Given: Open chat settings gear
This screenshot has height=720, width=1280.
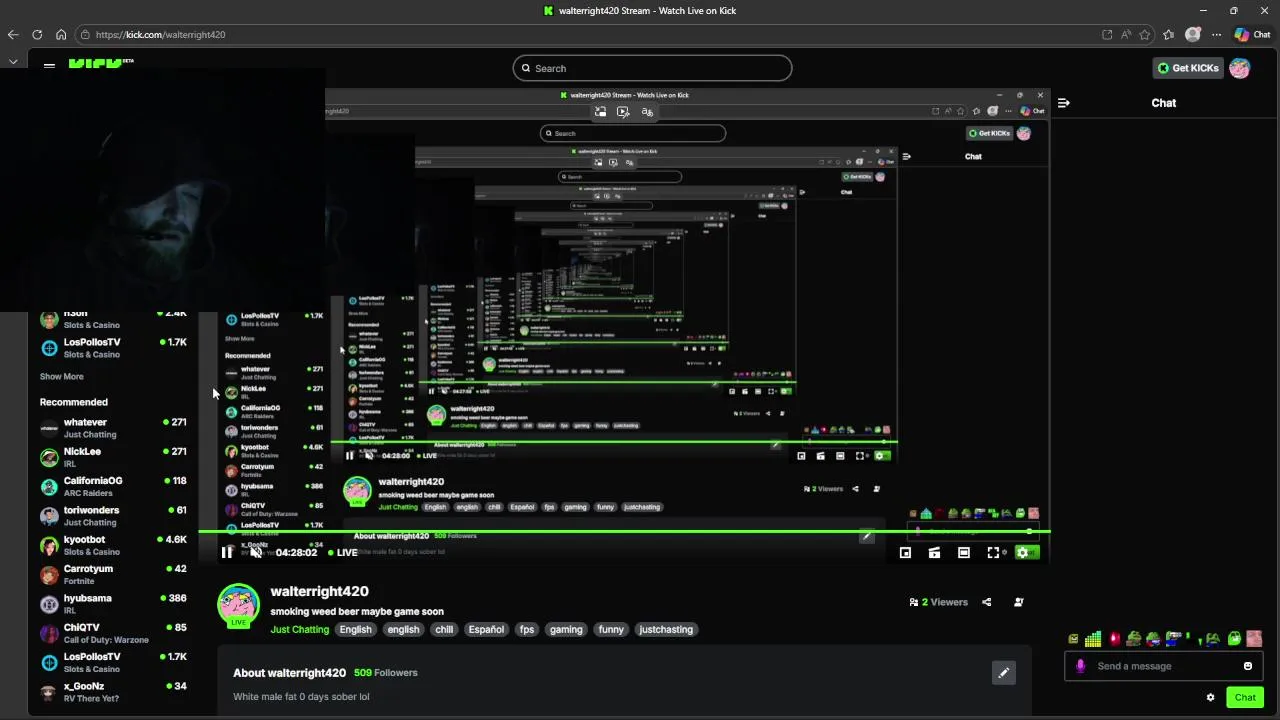Looking at the screenshot, I should 1210,697.
